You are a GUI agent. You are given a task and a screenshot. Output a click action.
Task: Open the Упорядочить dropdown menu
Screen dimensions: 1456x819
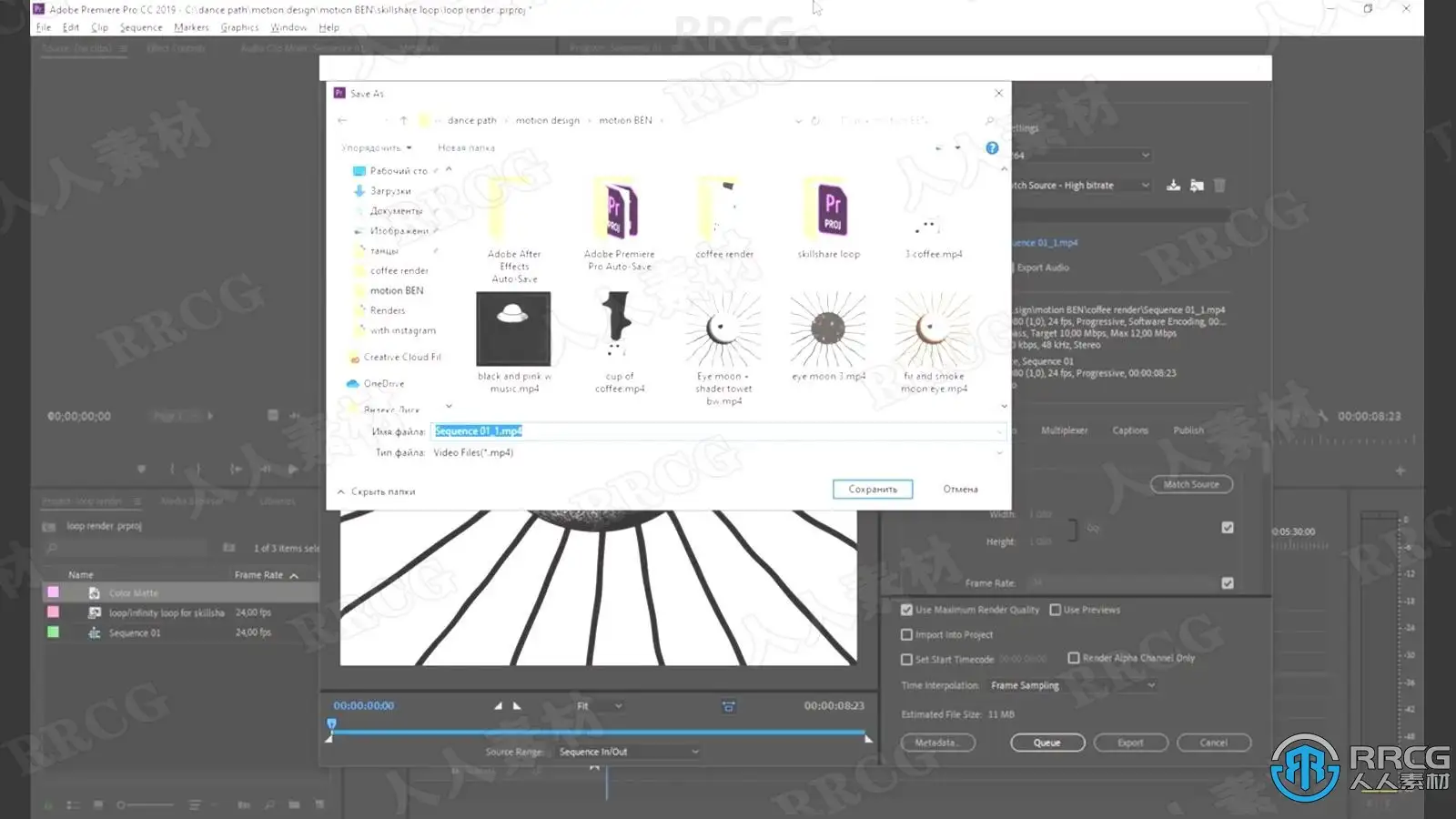click(377, 147)
